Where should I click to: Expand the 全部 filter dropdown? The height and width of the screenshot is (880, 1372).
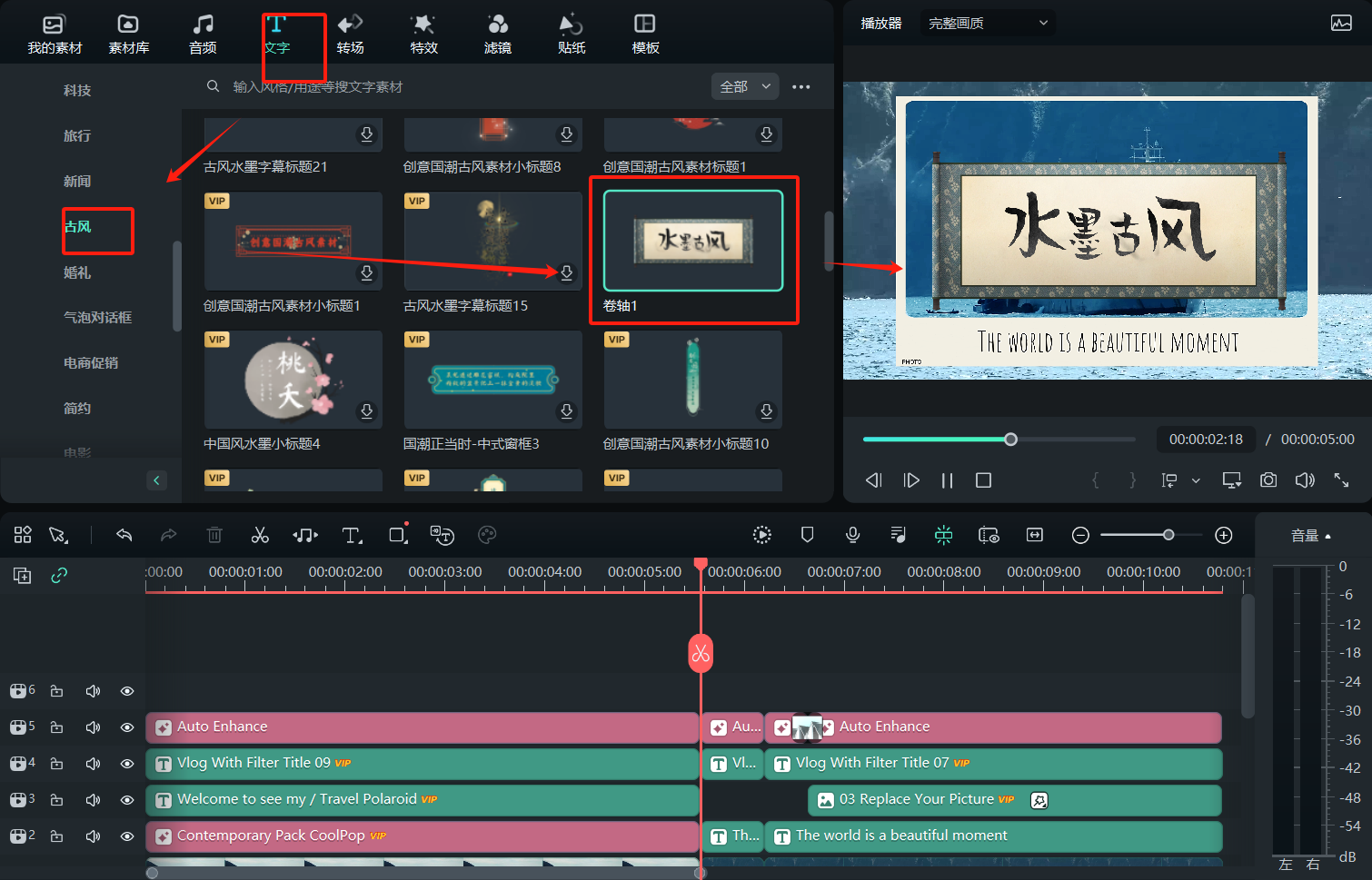coord(744,86)
